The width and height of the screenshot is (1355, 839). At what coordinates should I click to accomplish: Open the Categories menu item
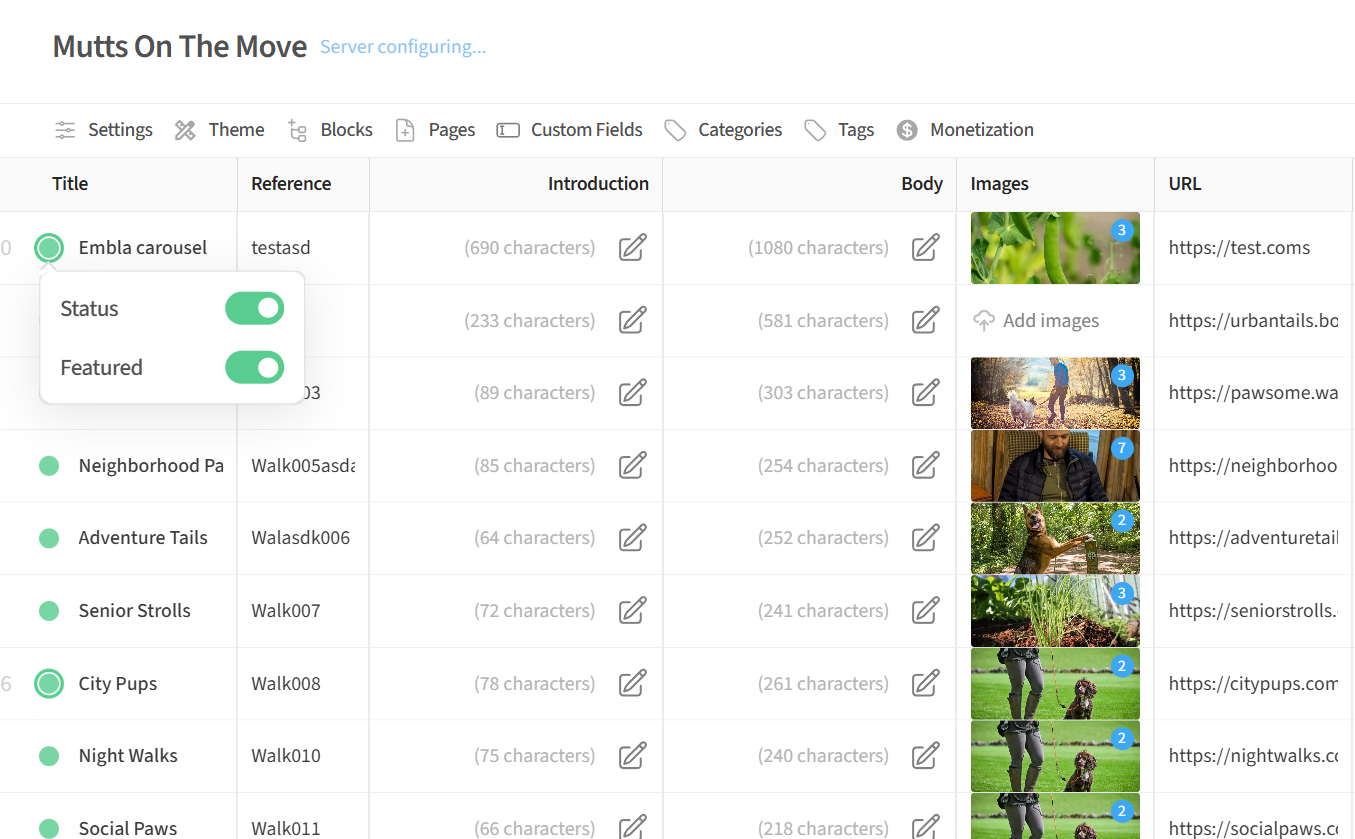coord(739,130)
